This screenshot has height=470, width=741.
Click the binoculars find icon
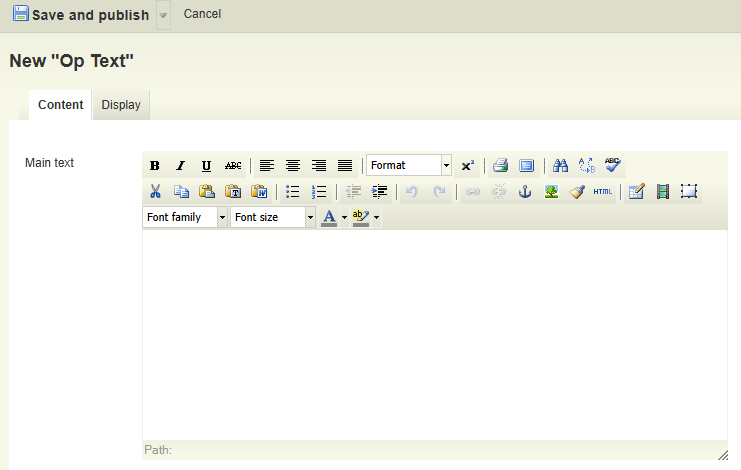coord(560,166)
